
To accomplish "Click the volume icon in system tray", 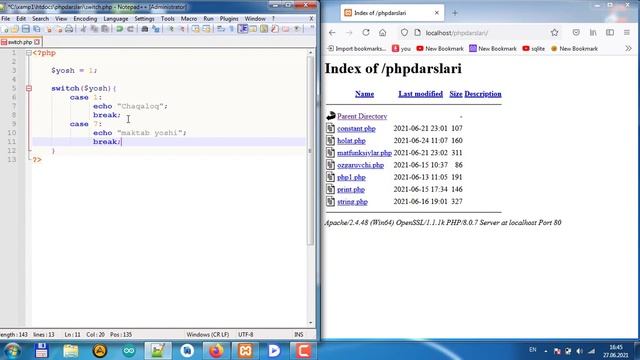I will pyautogui.click(x=580, y=351).
